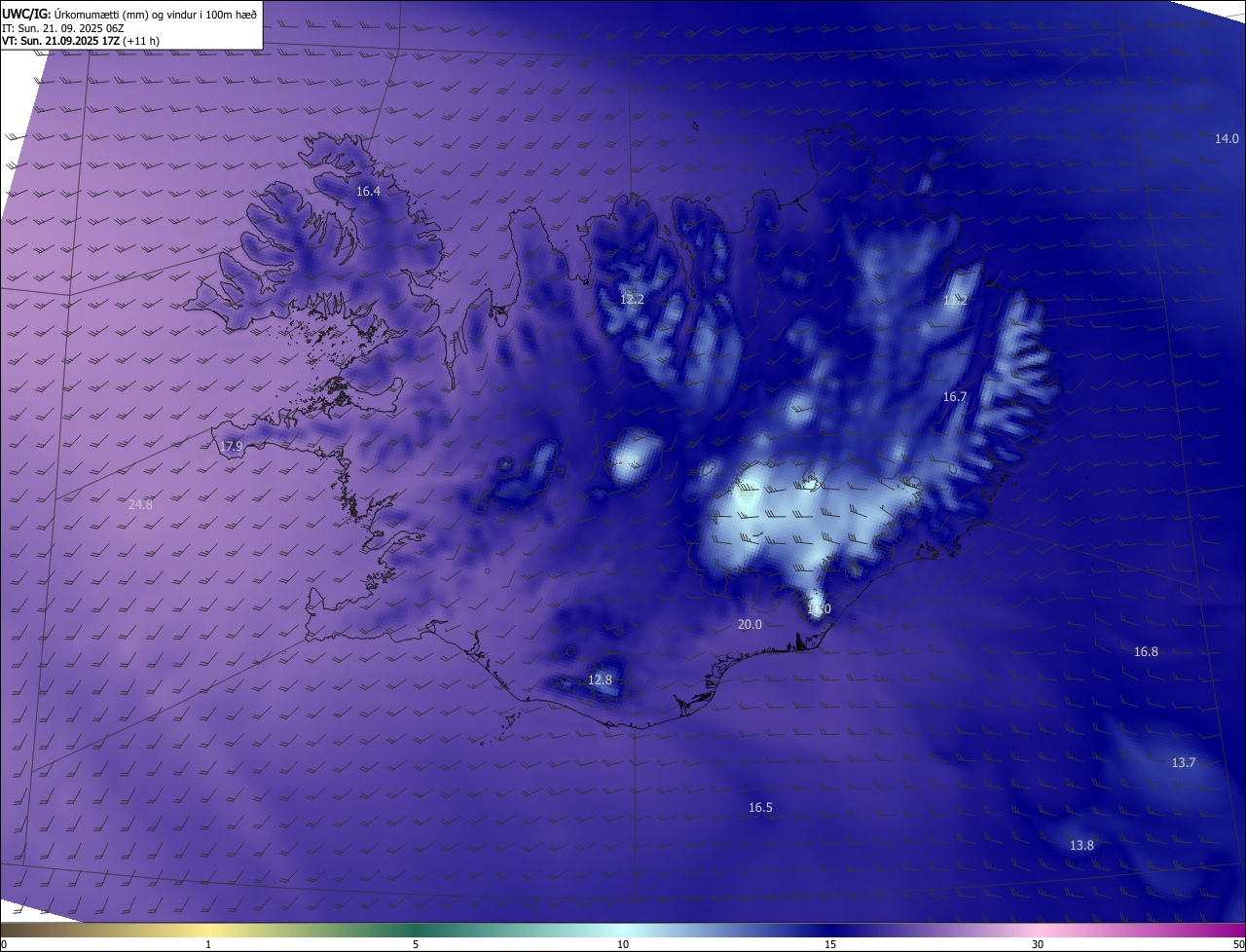Click the map value 13.8
This screenshot has height=952, width=1246.
[1081, 846]
